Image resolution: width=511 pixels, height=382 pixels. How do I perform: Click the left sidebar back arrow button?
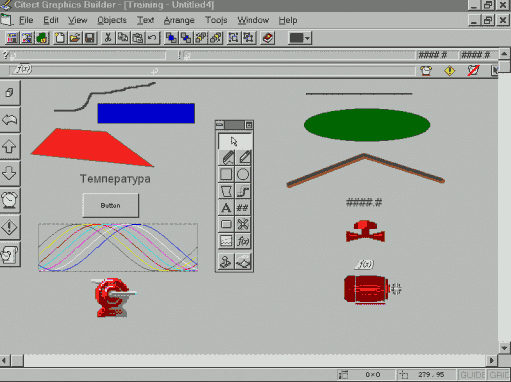[10, 120]
